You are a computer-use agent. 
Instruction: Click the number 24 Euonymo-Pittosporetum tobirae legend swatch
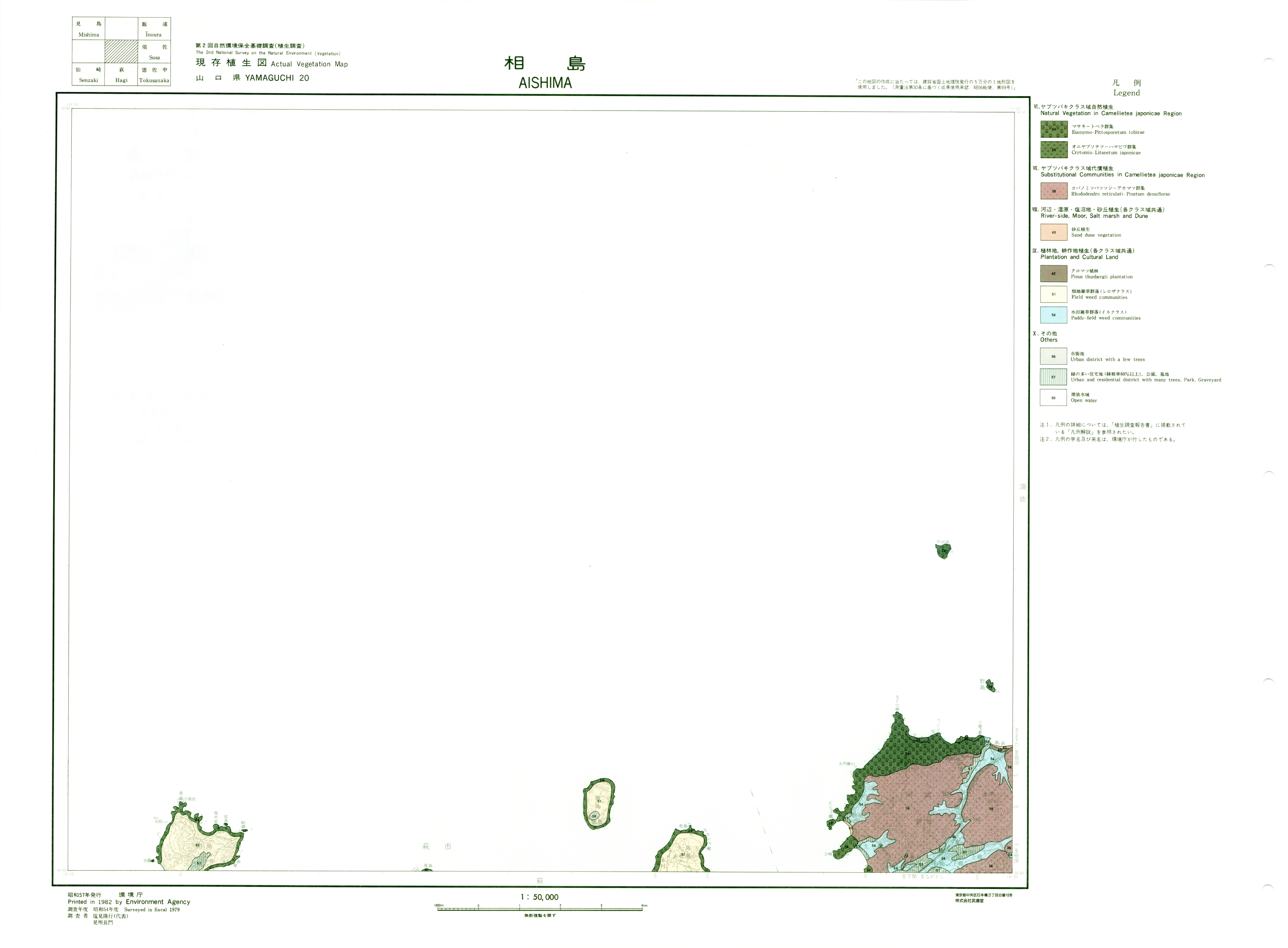tap(1054, 129)
